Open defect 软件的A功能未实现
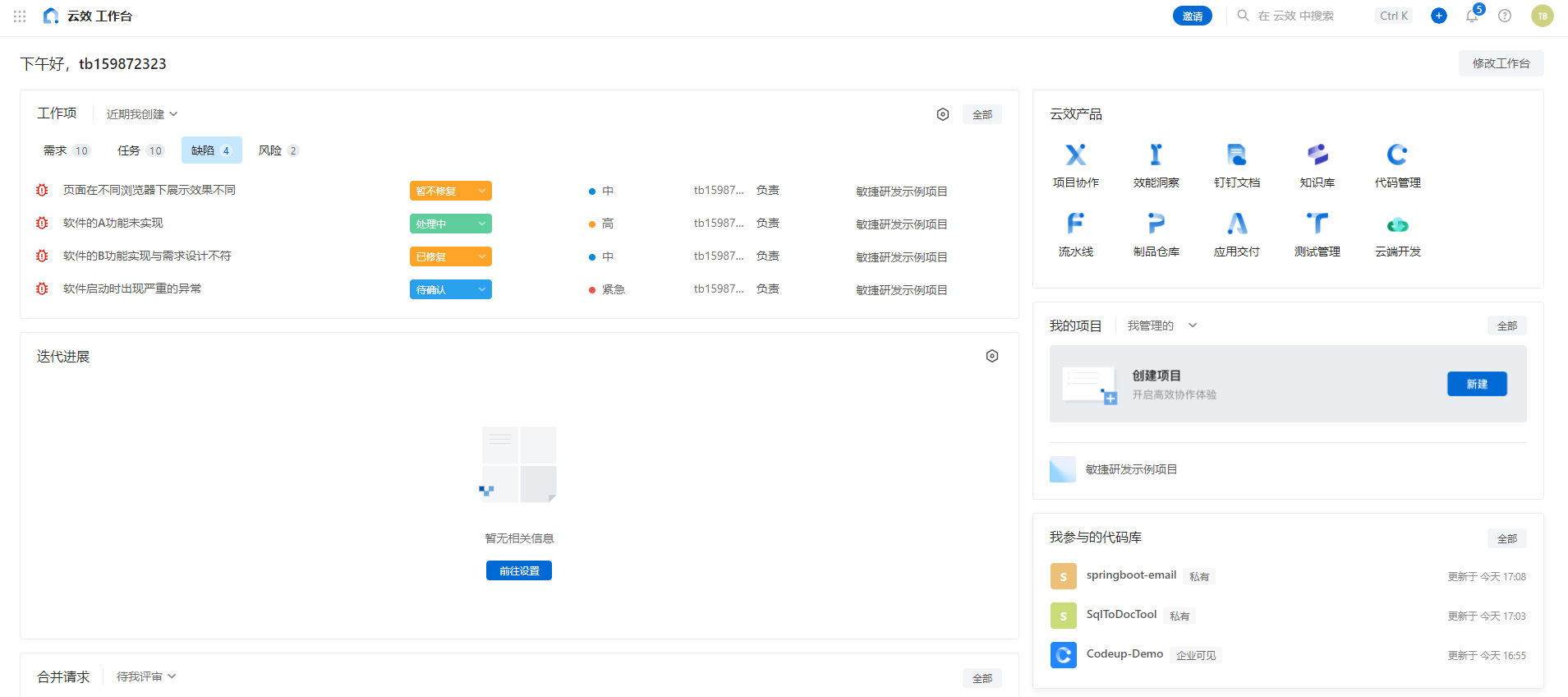This screenshot has height=697, width=1568. tap(113, 223)
